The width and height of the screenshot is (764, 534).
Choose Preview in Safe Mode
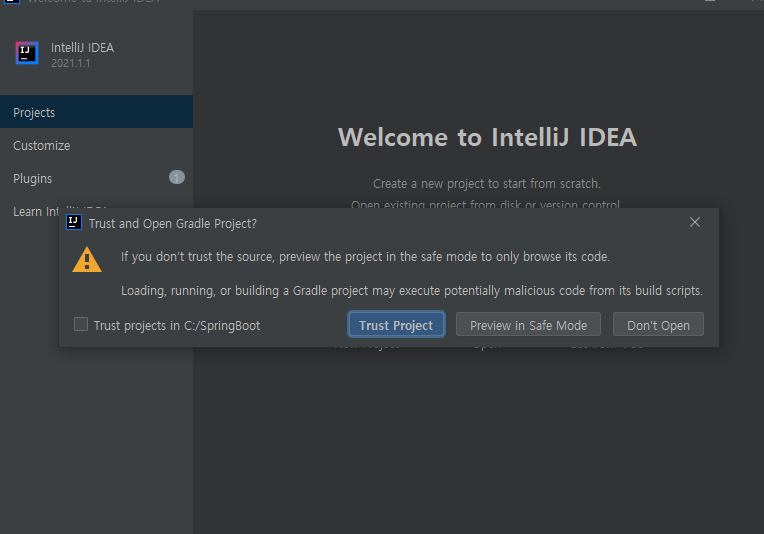(528, 324)
